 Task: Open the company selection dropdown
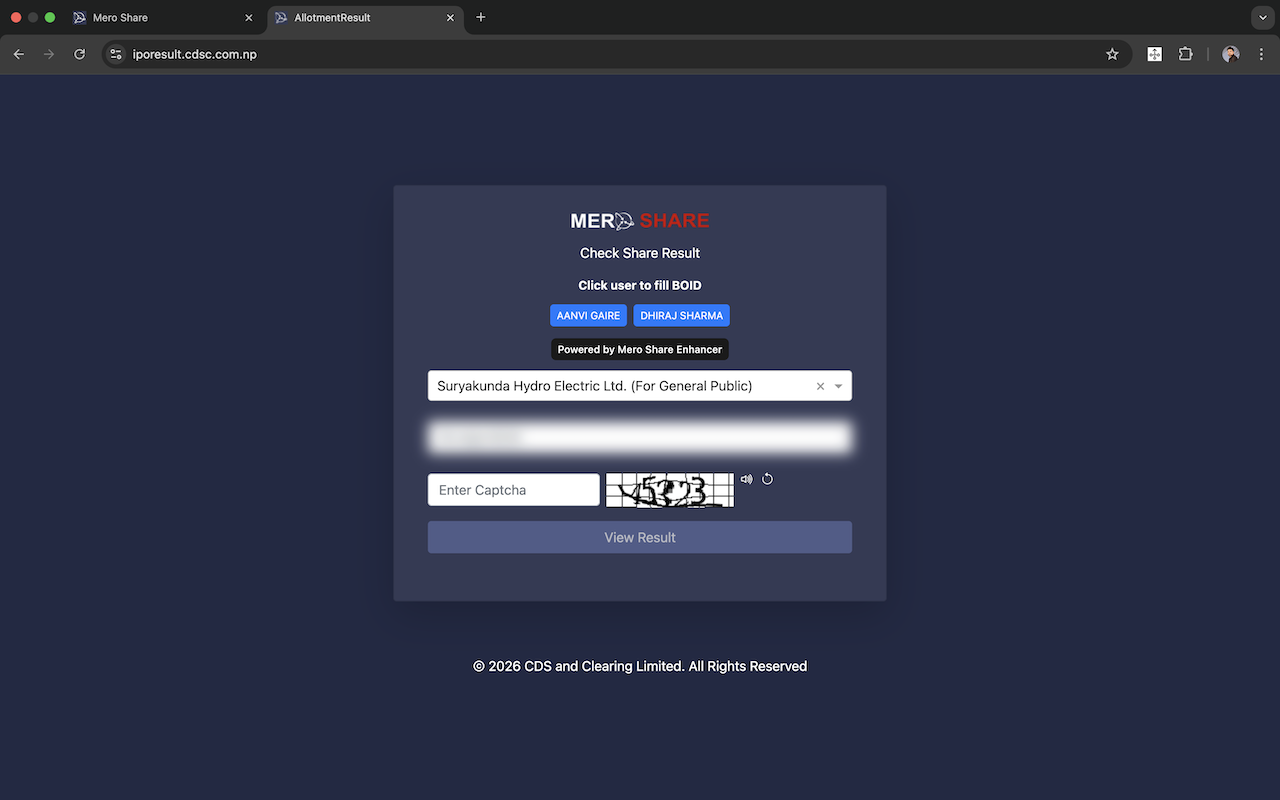pos(640,386)
